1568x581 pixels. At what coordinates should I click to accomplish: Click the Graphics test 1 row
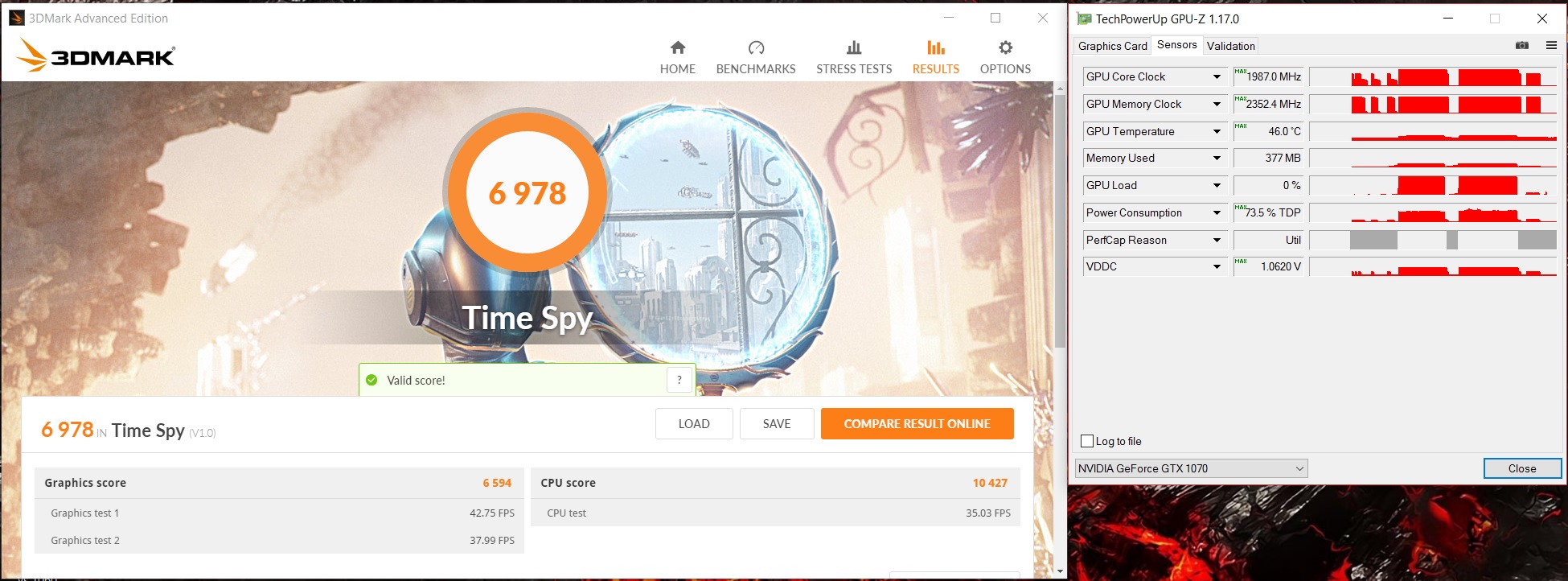[x=279, y=513]
